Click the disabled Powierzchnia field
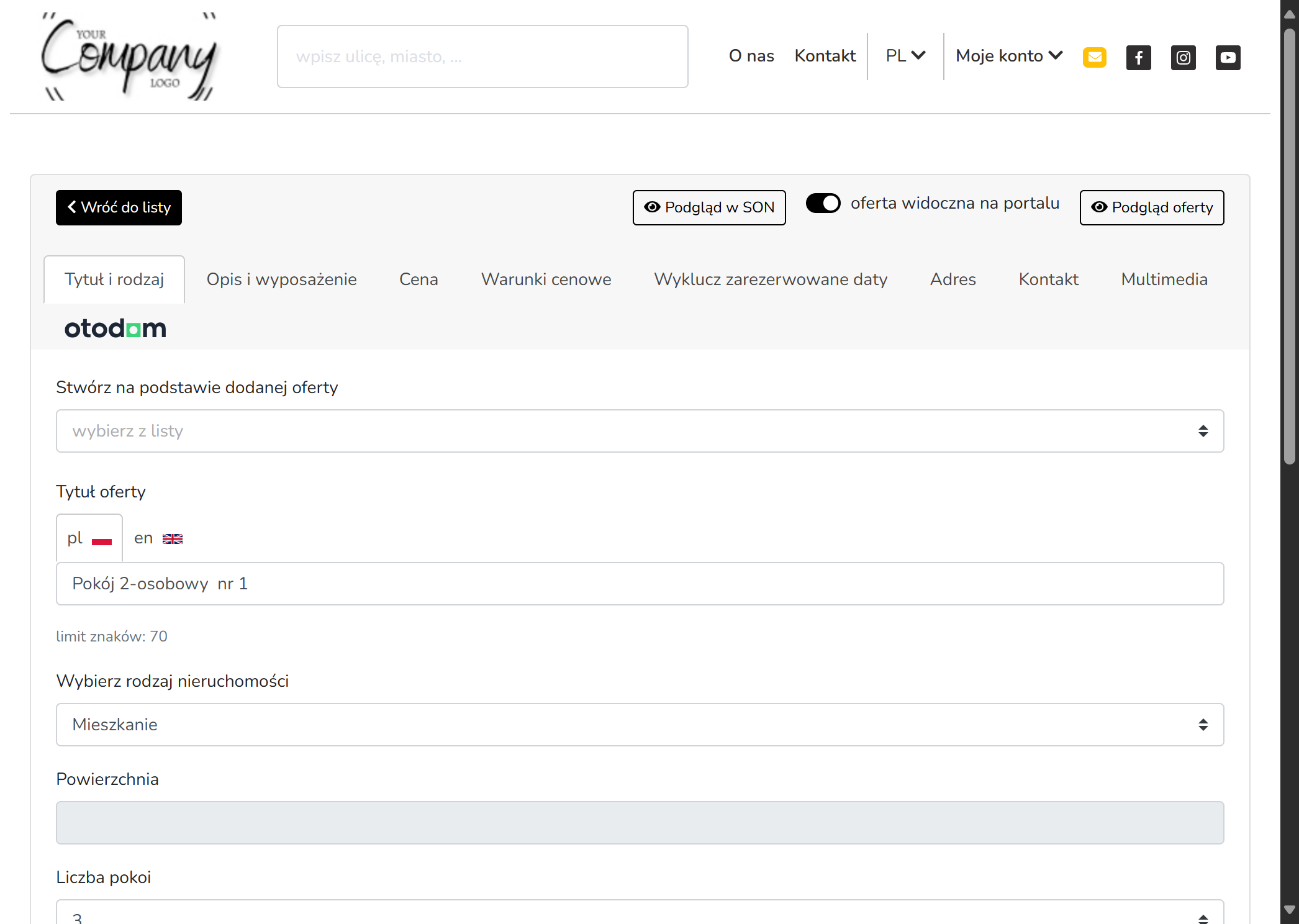The width and height of the screenshot is (1299, 924). 640,823
